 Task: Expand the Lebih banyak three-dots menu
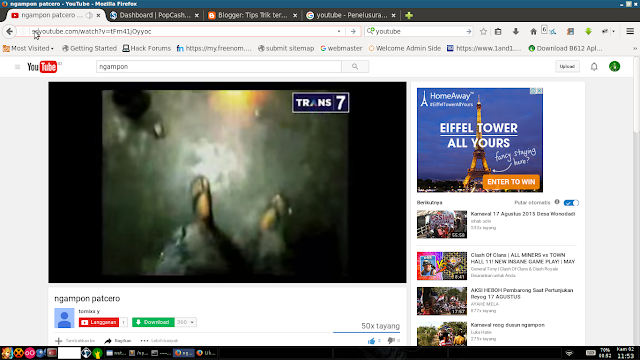pyautogui.click(x=144, y=341)
